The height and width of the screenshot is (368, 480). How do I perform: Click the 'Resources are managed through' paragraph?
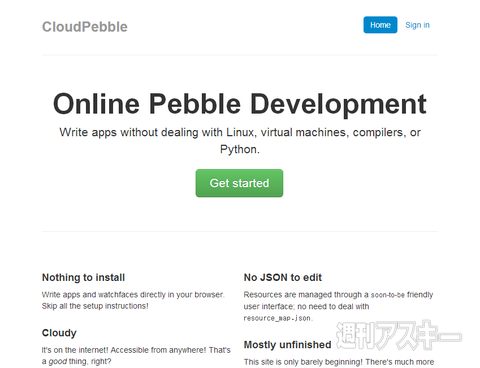click(x=338, y=306)
